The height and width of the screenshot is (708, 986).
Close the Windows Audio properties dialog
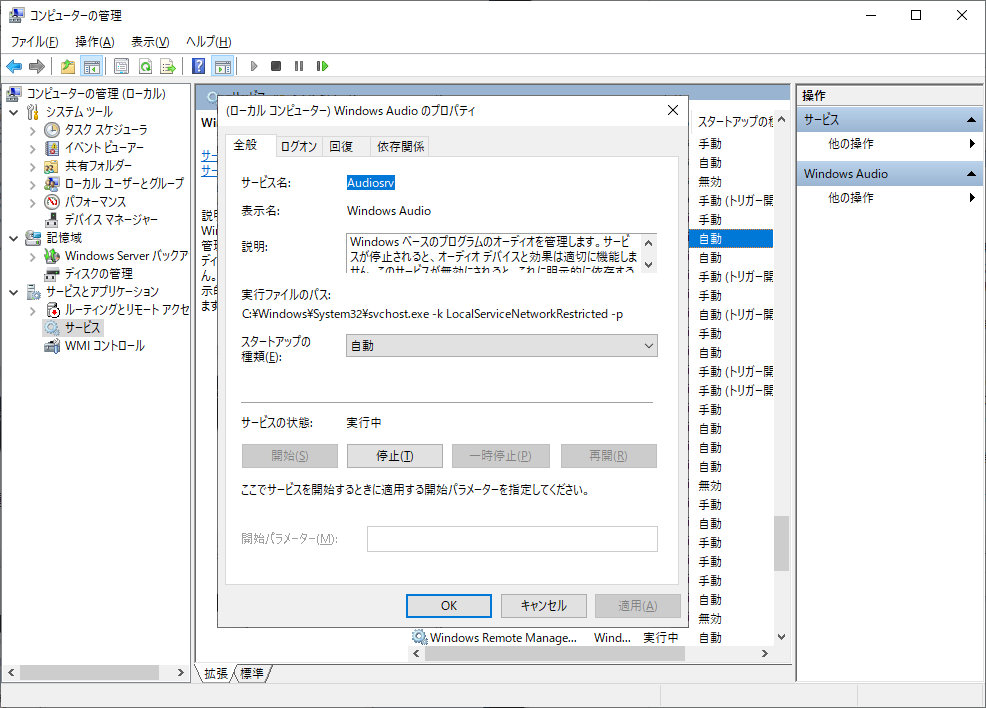673,110
